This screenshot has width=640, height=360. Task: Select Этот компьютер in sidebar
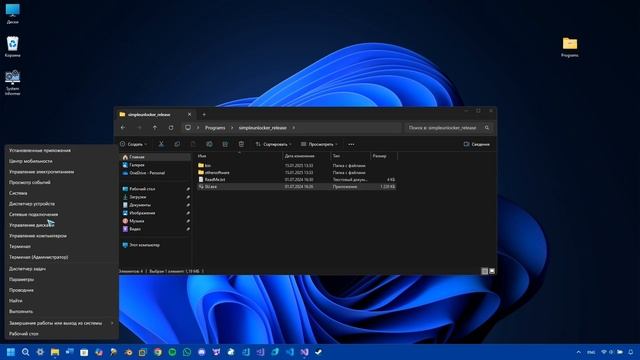tap(156, 245)
